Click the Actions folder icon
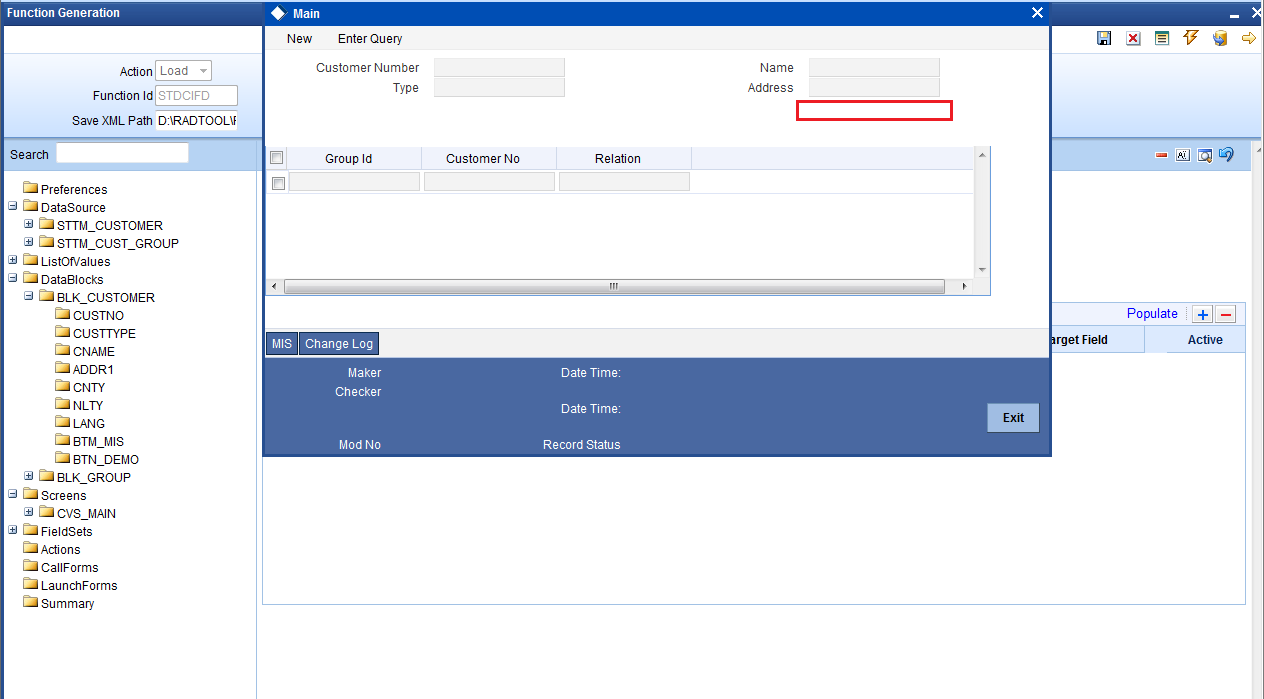Screen dimensions: 1264x699 (x=31, y=548)
